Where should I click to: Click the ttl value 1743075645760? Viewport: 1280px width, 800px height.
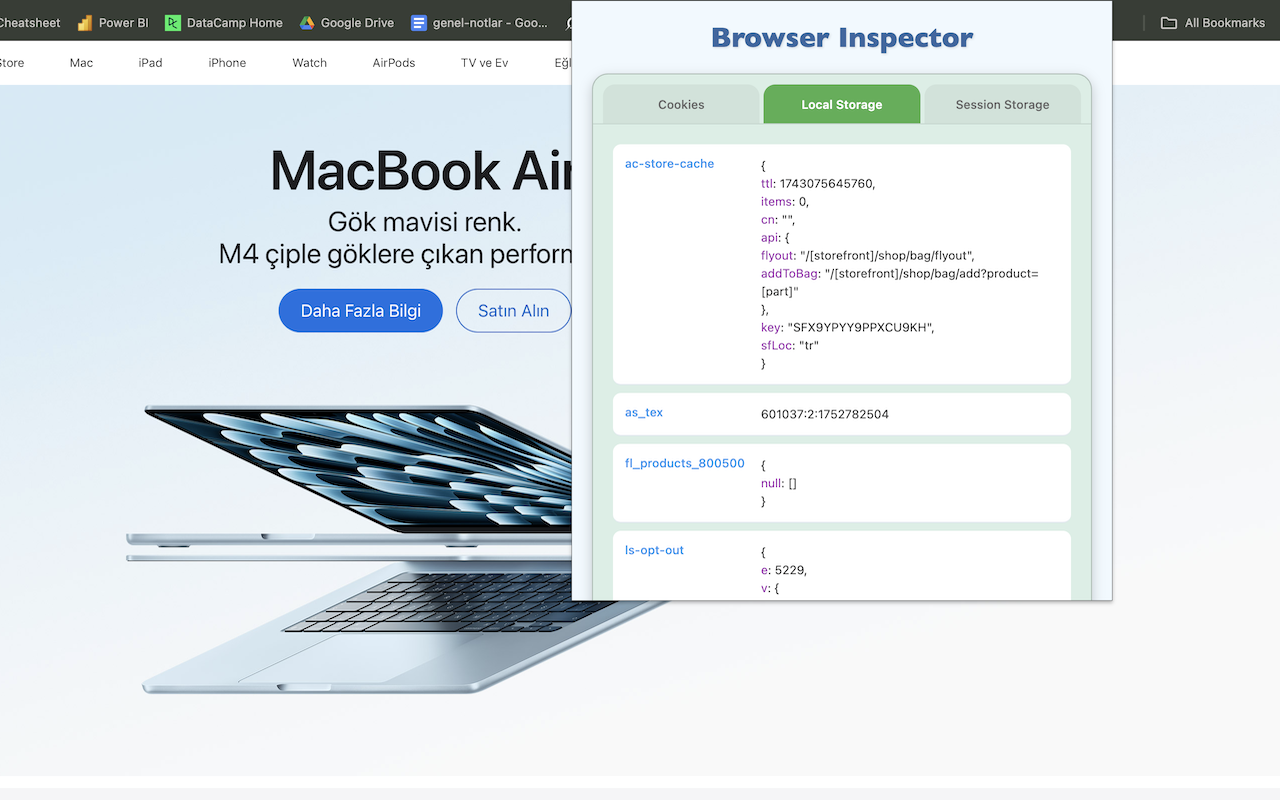pyautogui.click(x=826, y=184)
